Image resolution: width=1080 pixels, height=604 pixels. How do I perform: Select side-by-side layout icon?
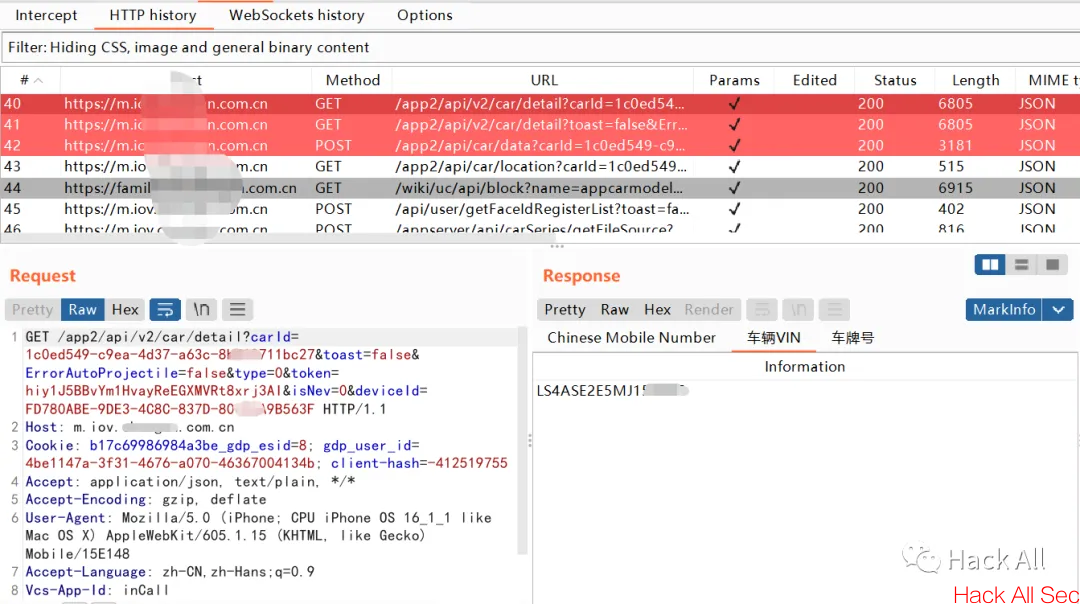[990, 264]
